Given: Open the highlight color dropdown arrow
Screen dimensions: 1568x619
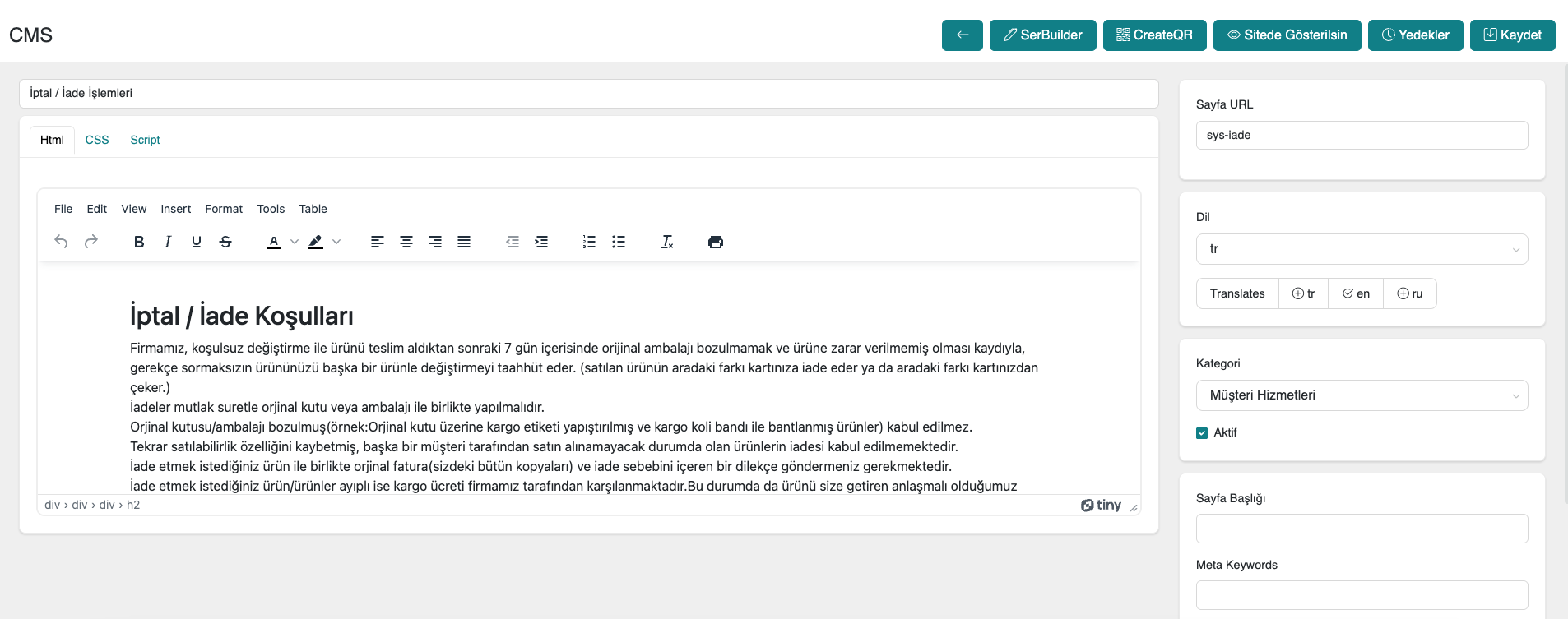Looking at the screenshot, I should click(x=336, y=242).
